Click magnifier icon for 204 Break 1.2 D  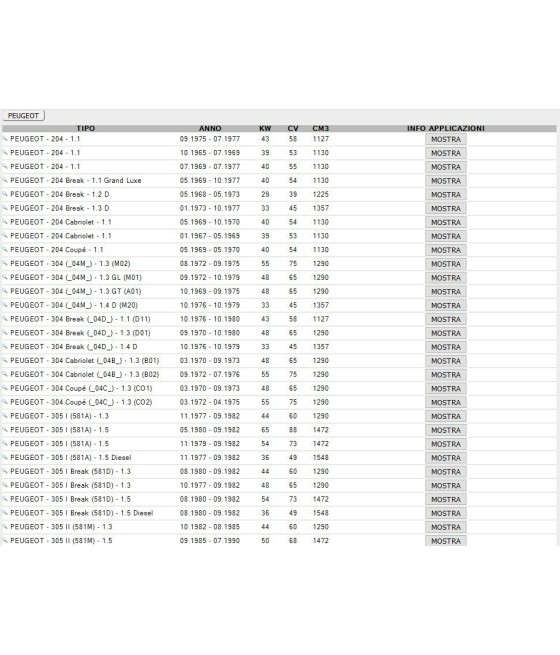(5, 194)
